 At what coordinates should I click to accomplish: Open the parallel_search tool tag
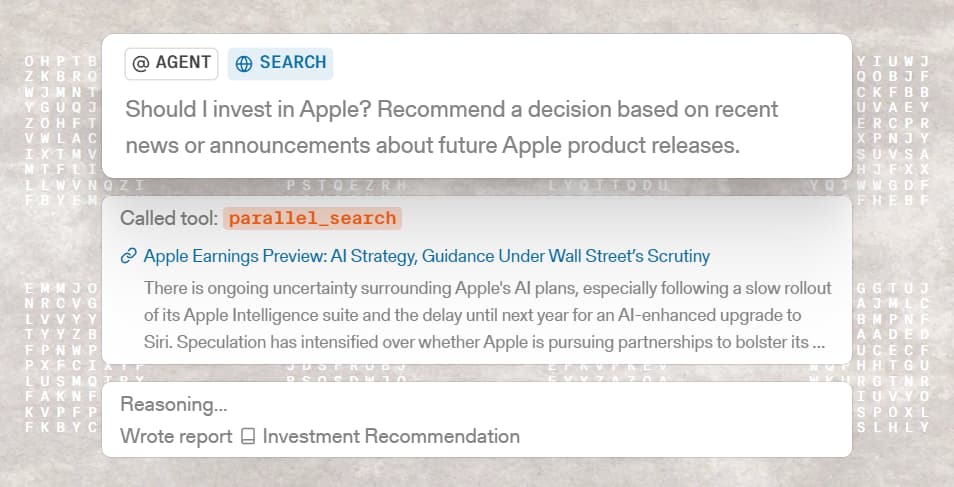click(312, 218)
